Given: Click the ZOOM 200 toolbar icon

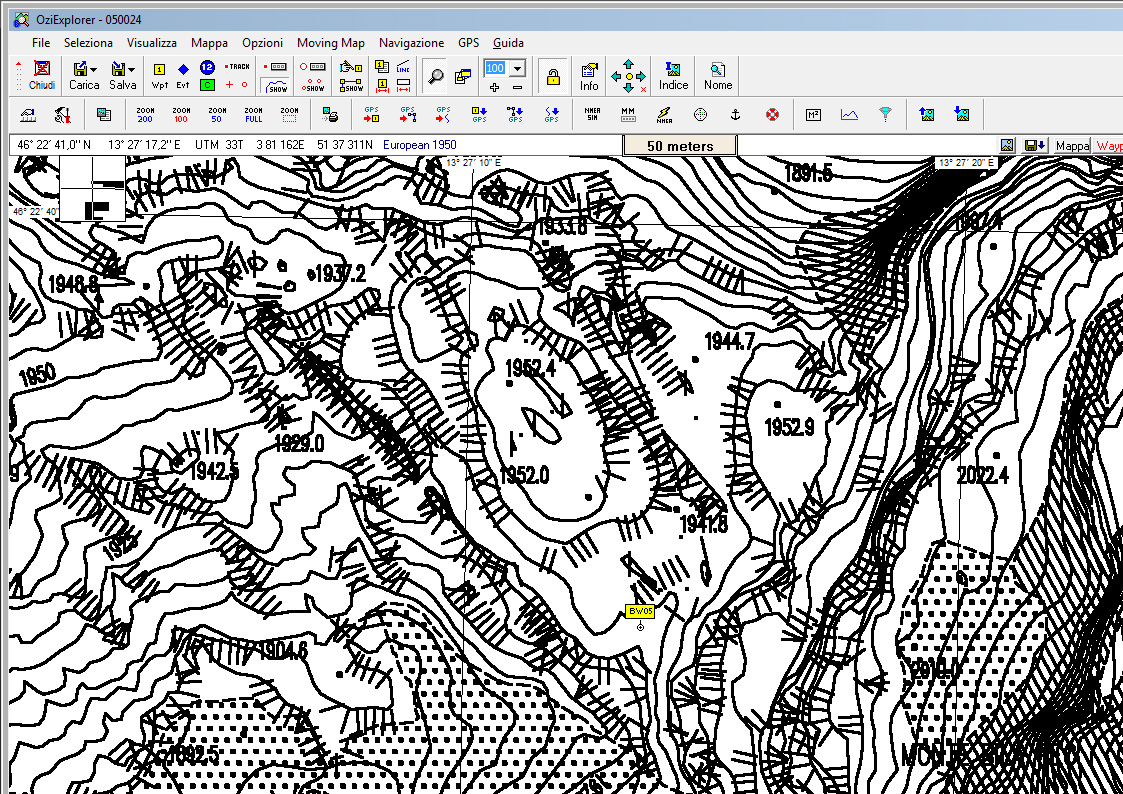Looking at the screenshot, I should (145, 115).
